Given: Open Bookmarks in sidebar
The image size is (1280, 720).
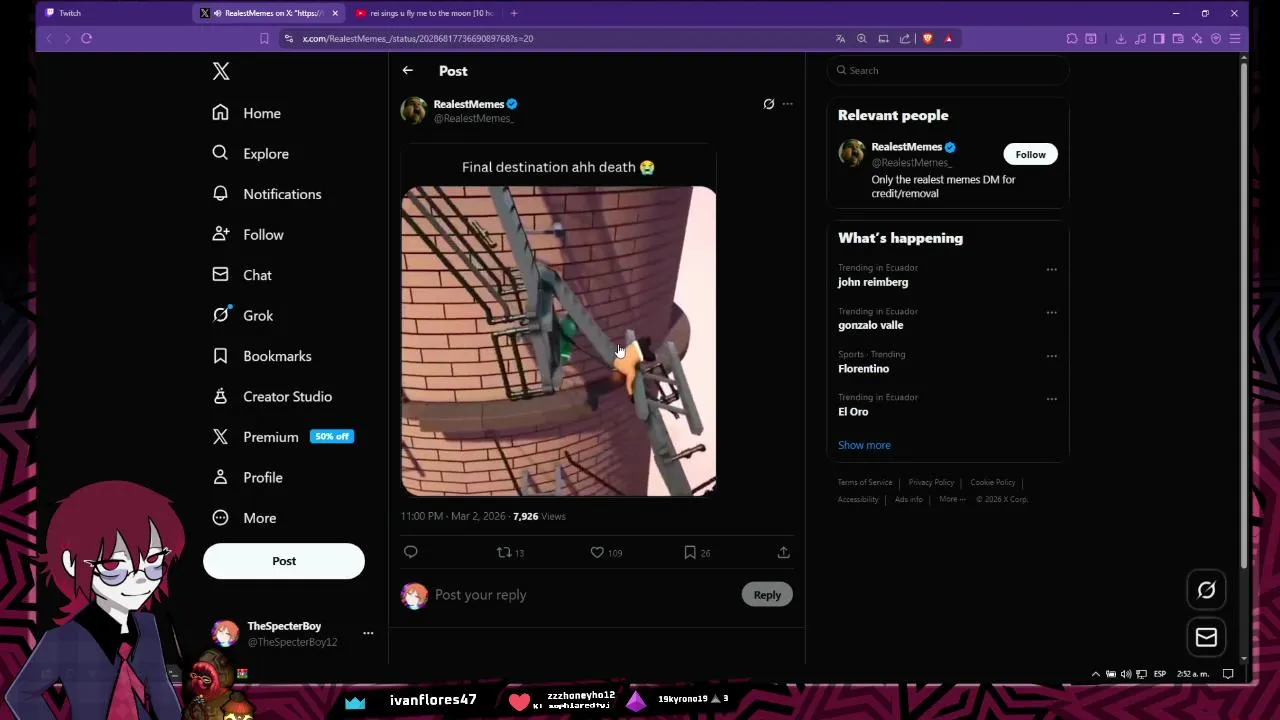Looking at the screenshot, I should (262, 356).
